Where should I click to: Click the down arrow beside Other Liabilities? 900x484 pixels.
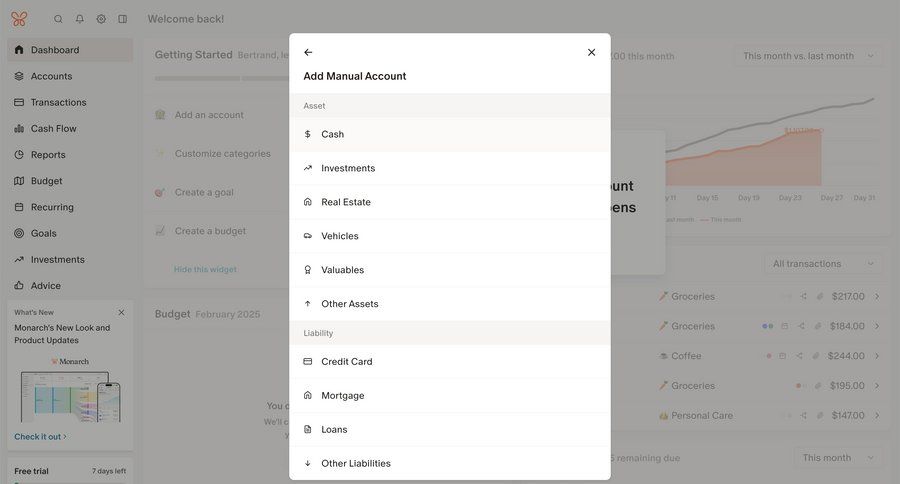point(308,463)
